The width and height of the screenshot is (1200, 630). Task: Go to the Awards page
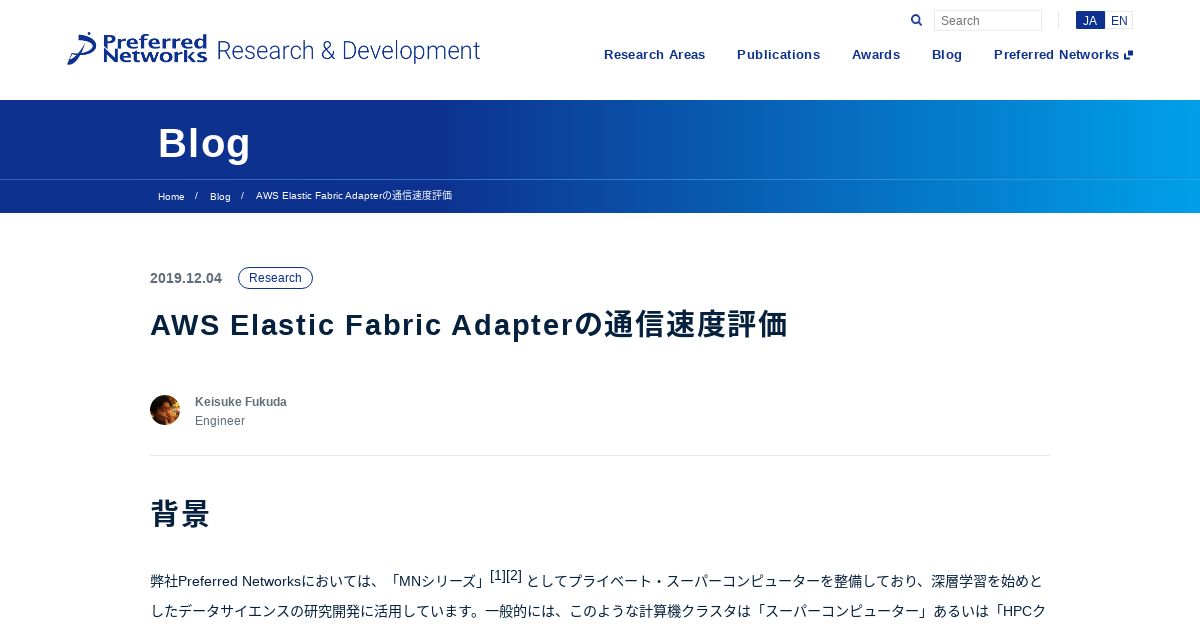[x=876, y=55]
